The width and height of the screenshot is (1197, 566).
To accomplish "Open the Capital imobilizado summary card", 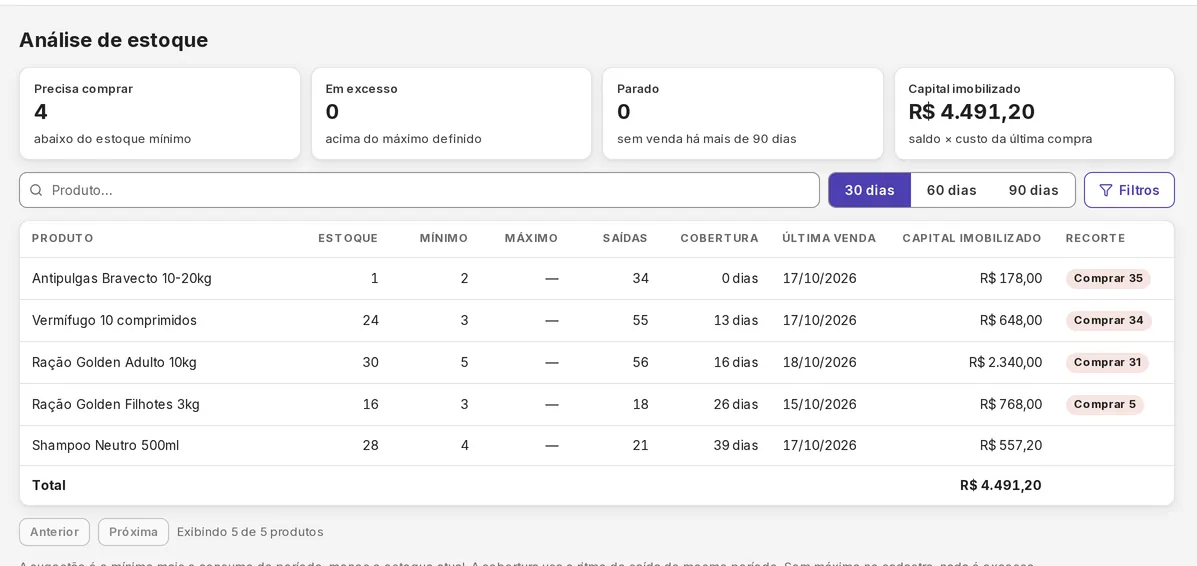I will (x=1034, y=114).
